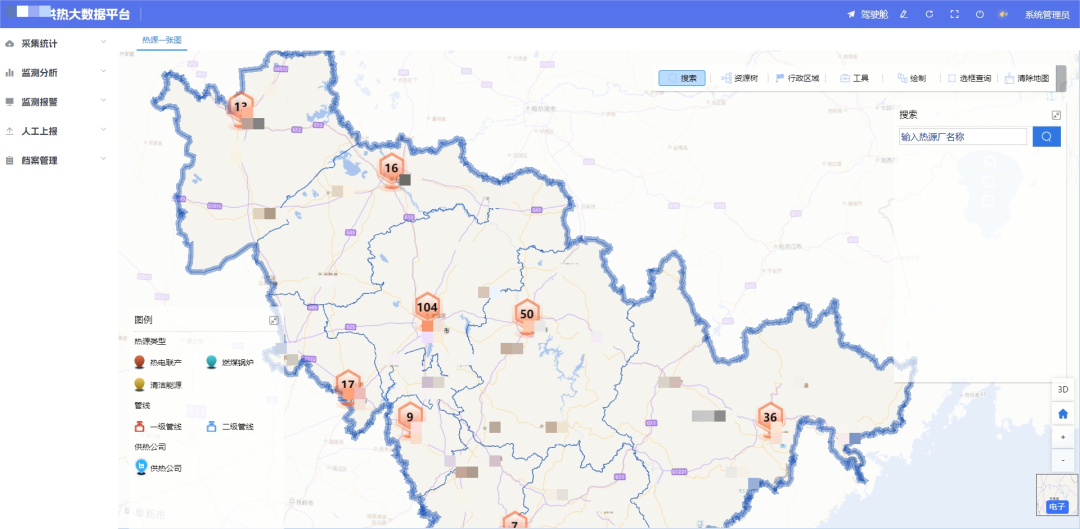The image size is (1080, 529).
Task: Click the 输入热源厂名称 search field
Action: (963, 136)
